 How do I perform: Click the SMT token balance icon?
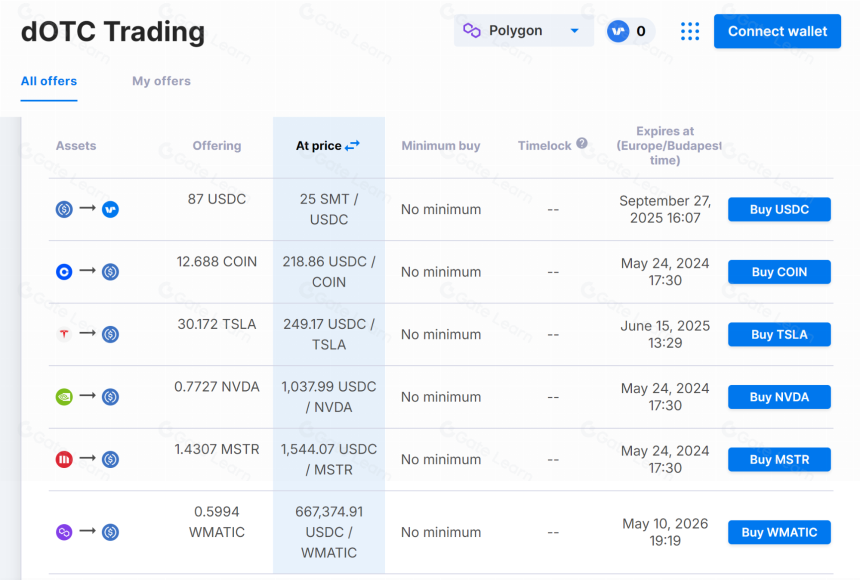(618, 31)
